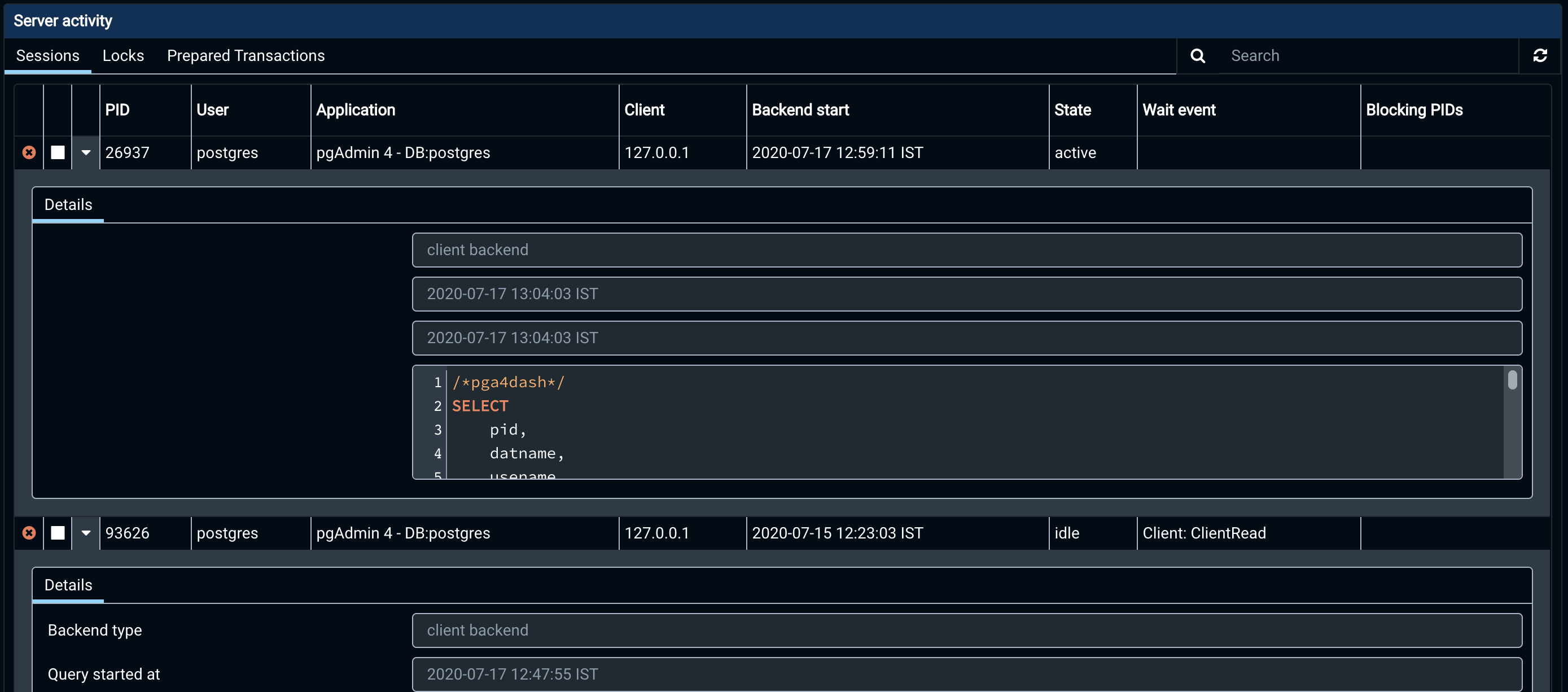Click the first Details tab
The height and width of the screenshot is (692, 1568).
[68, 205]
